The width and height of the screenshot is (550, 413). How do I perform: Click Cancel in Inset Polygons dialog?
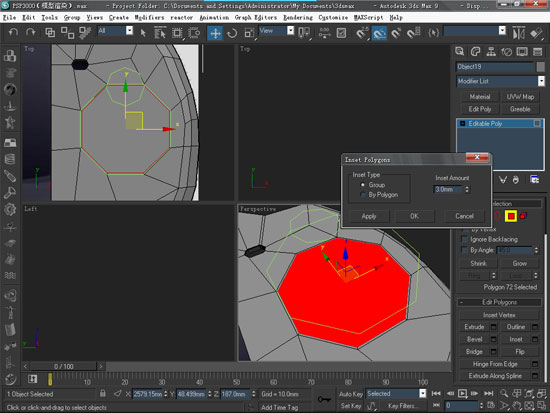tap(464, 216)
